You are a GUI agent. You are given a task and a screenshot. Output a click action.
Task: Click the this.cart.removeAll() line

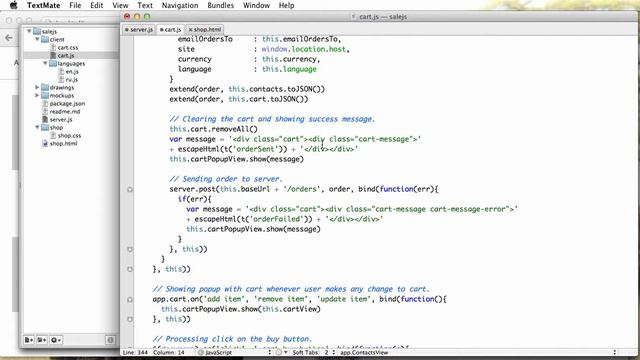point(213,129)
